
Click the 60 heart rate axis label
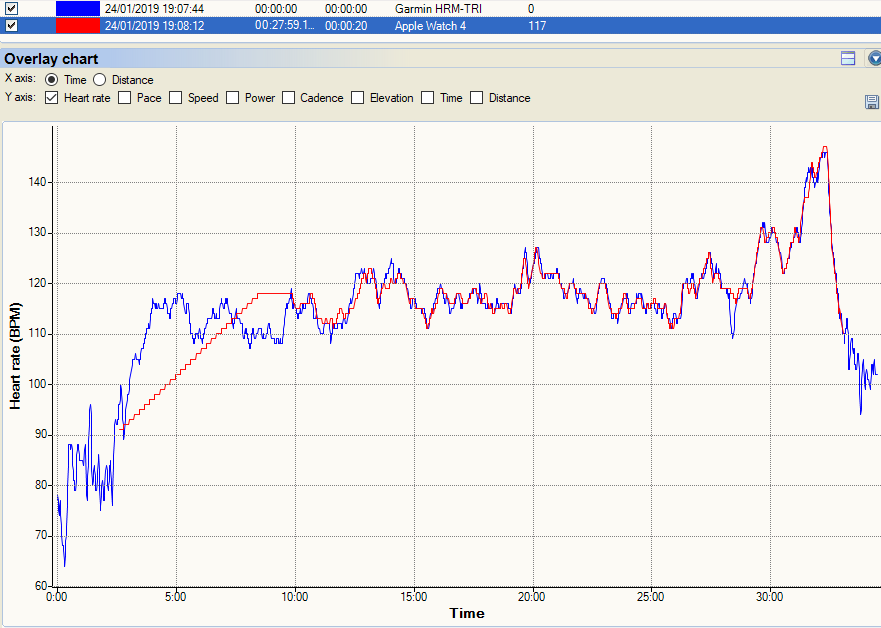[41, 586]
